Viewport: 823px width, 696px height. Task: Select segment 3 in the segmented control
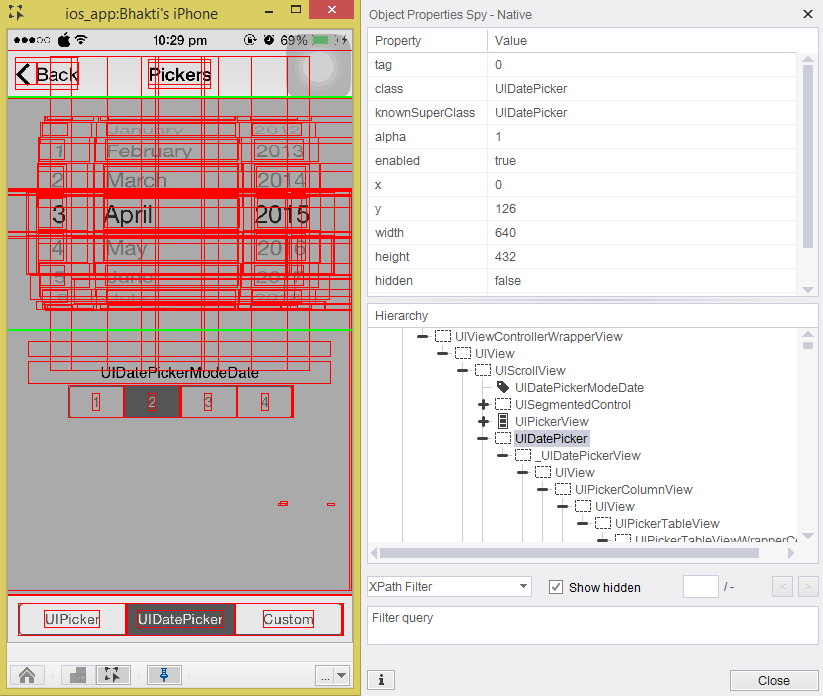point(208,402)
